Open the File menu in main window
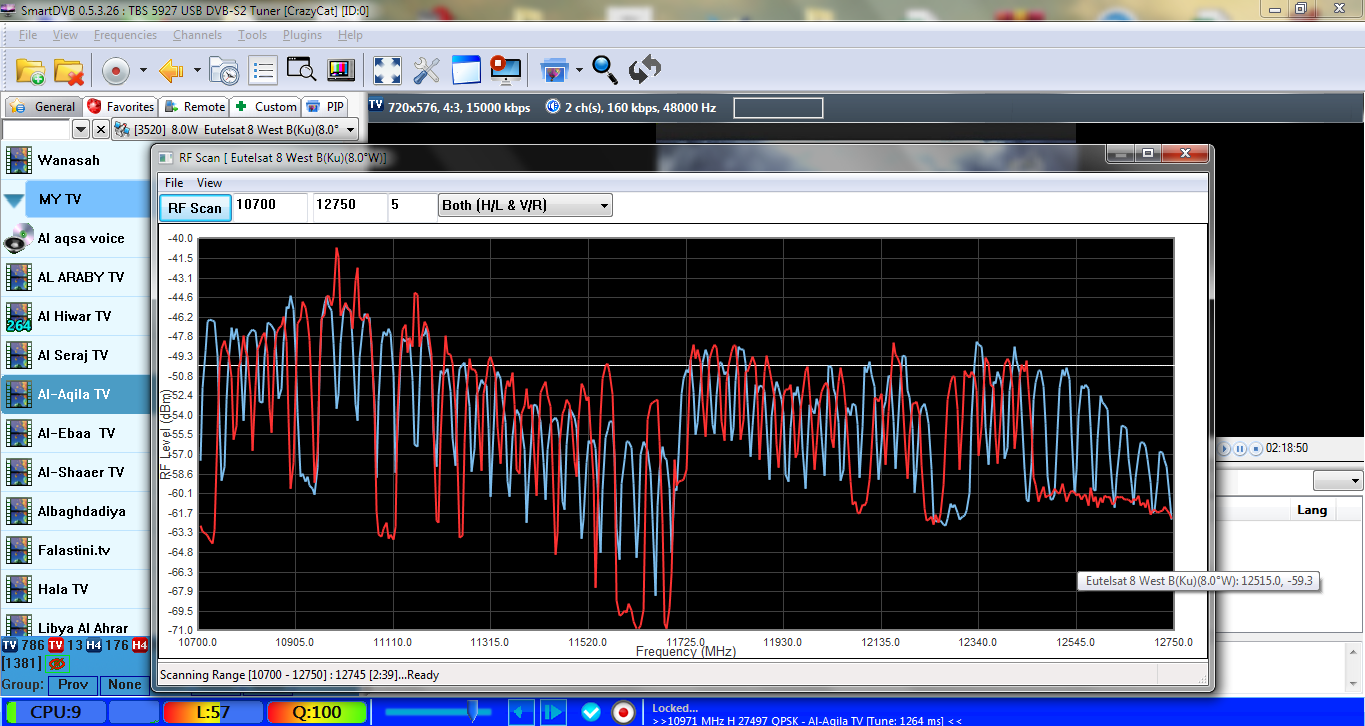 click(x=28, y=35)
